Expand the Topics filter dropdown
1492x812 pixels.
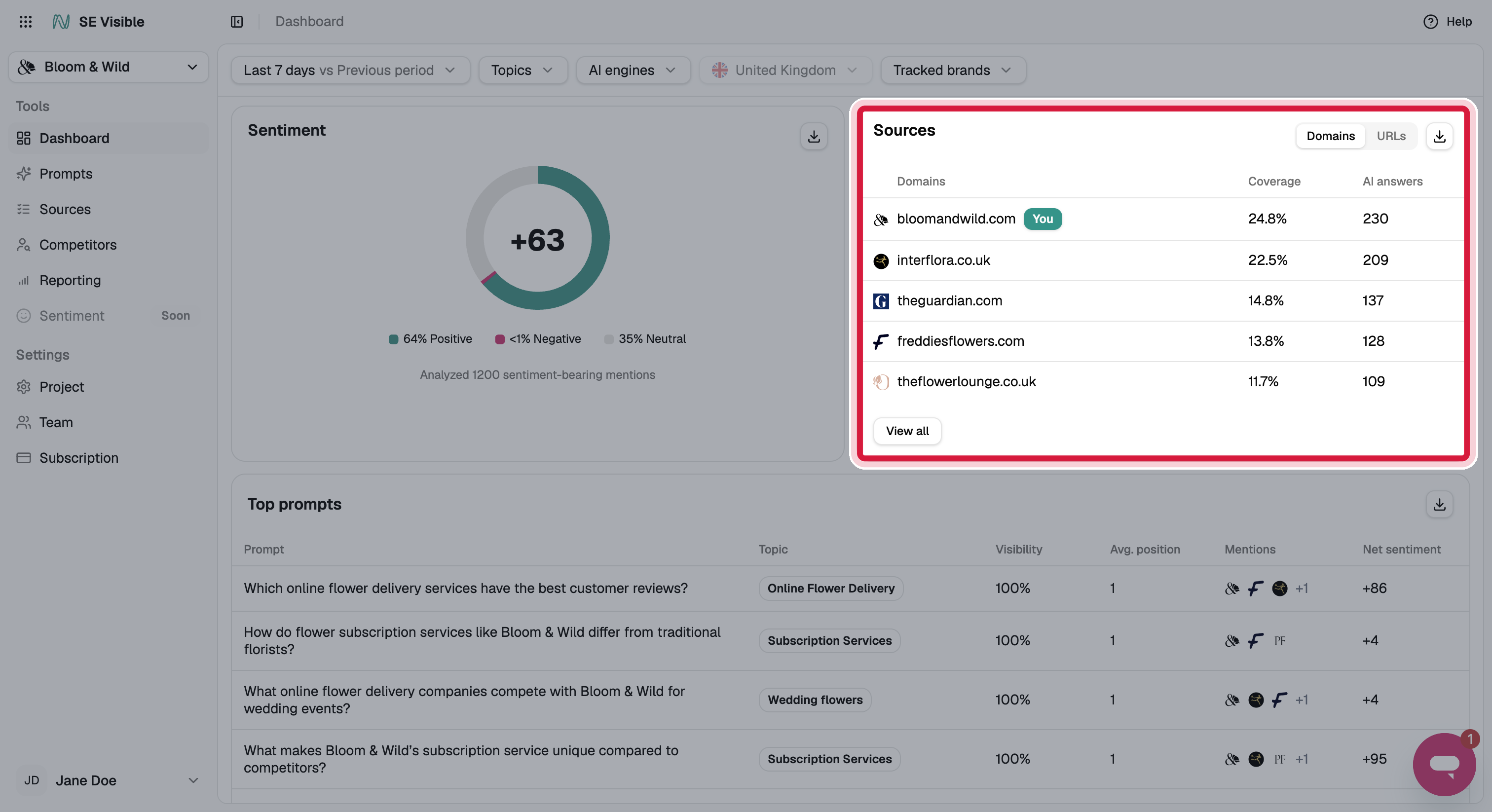tap(522, 70)
